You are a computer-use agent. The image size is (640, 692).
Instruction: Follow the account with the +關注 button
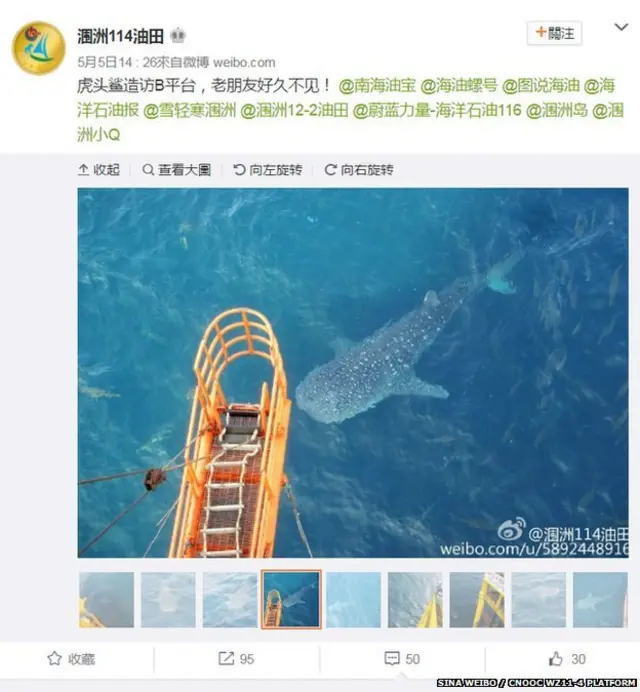[x=555, y=33]
